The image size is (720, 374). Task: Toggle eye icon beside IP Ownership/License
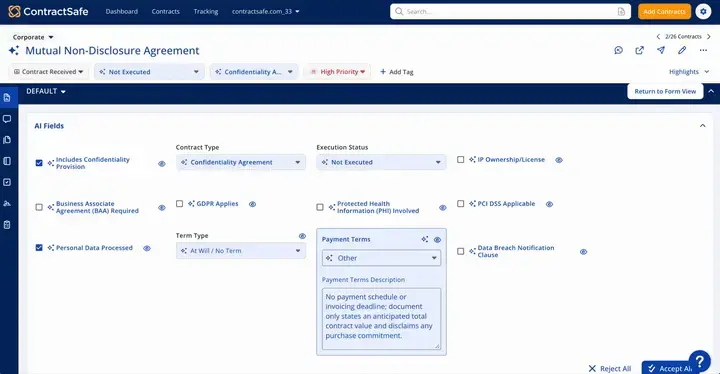click(x=559, y=160)
